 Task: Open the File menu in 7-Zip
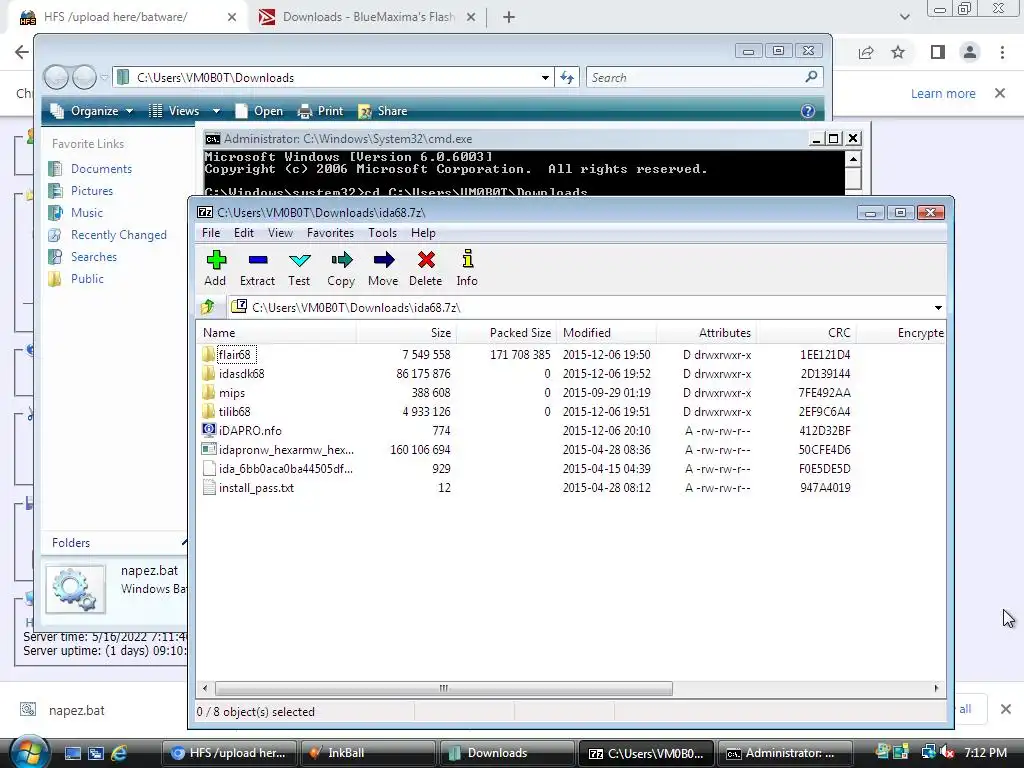point(211,233)
